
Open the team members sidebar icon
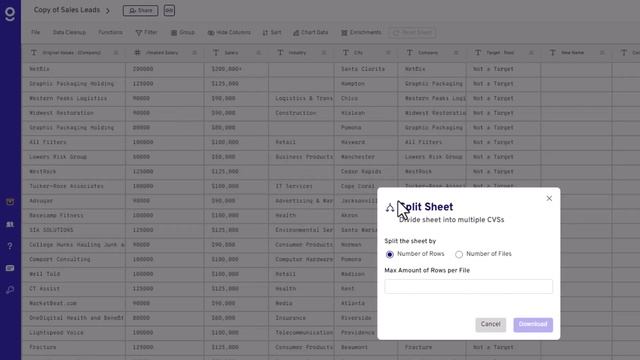click(10, 224)
